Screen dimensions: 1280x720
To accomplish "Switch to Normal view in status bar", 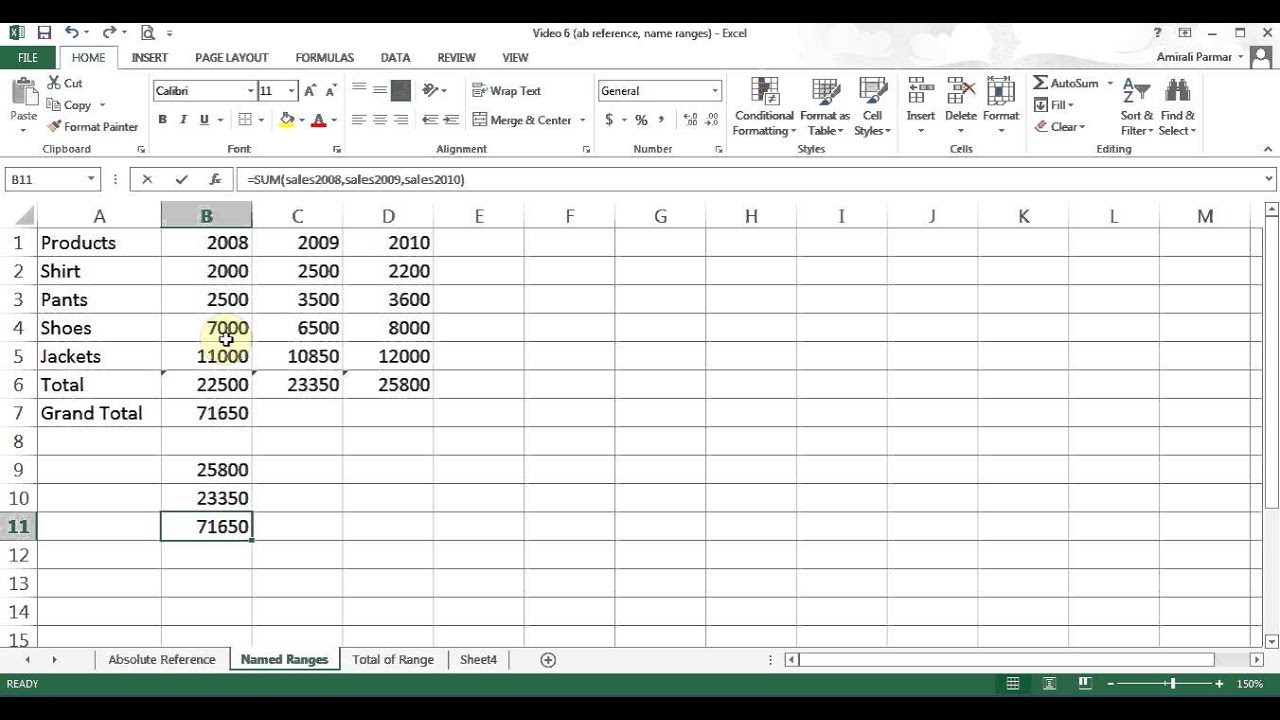I will tap(1013, 684).
